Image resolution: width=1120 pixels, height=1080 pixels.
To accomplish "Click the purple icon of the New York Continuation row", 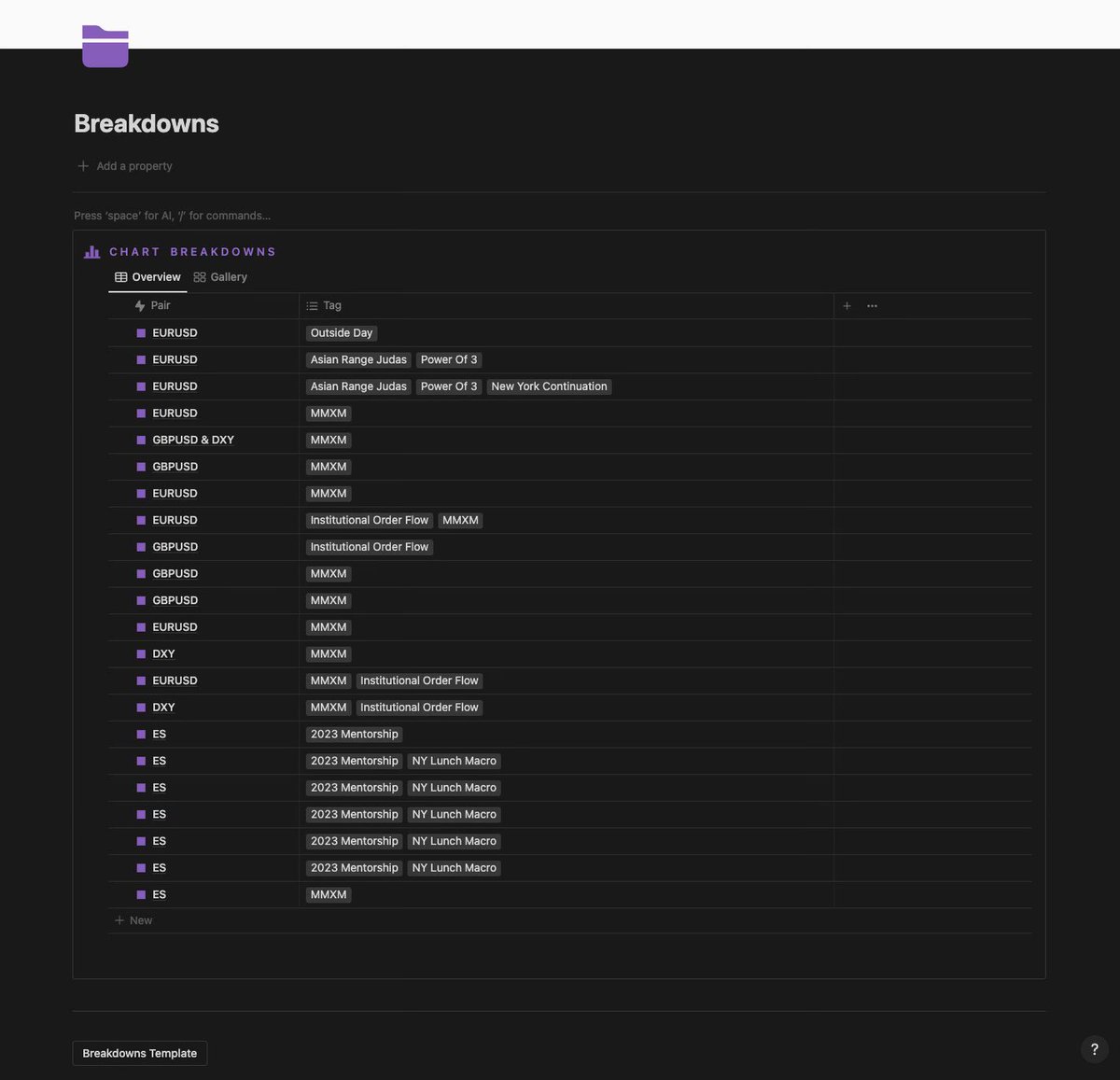I will pyautogui.click(x=141, y=386).
